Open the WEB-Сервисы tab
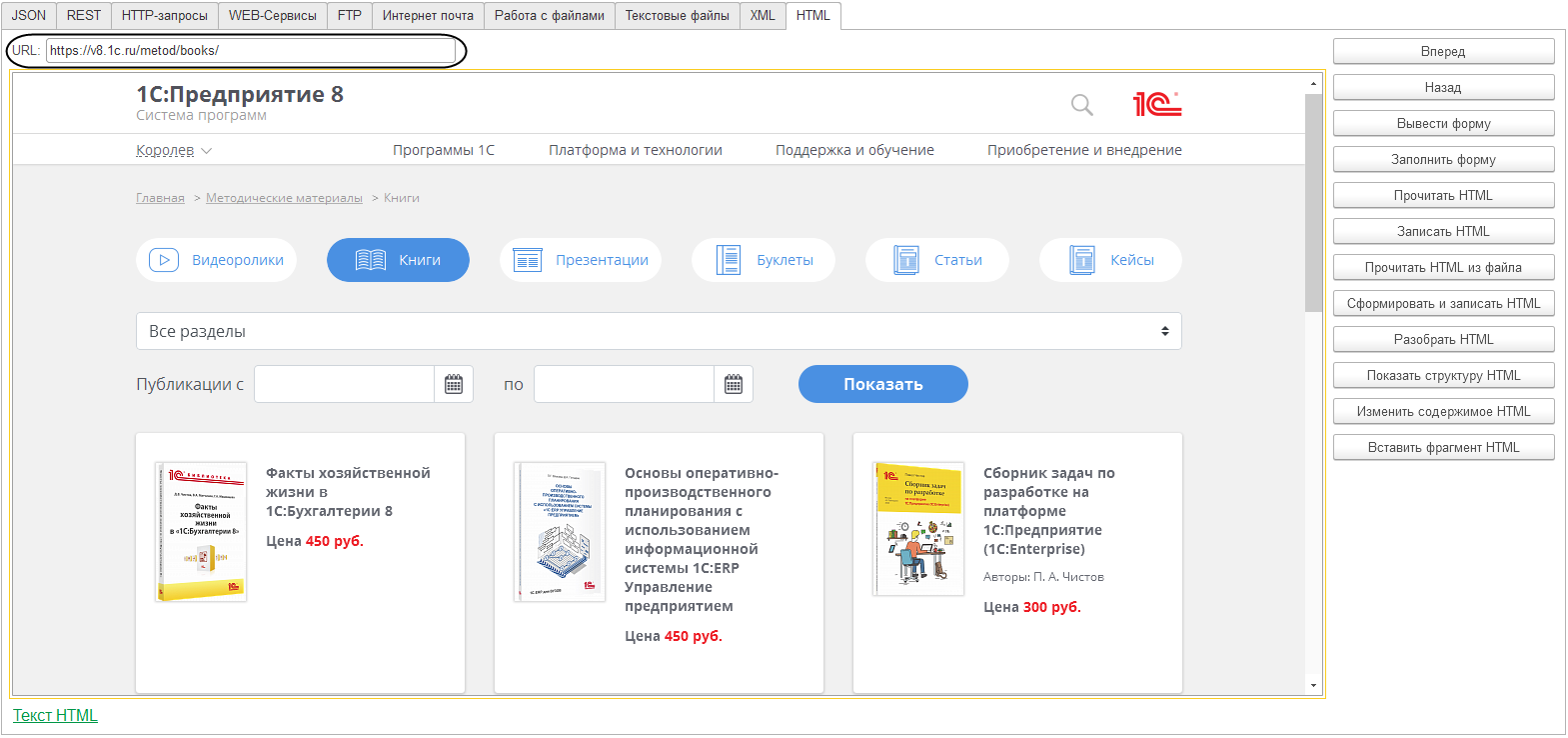Screen dimensions: 1568x738 click(273, 15)
